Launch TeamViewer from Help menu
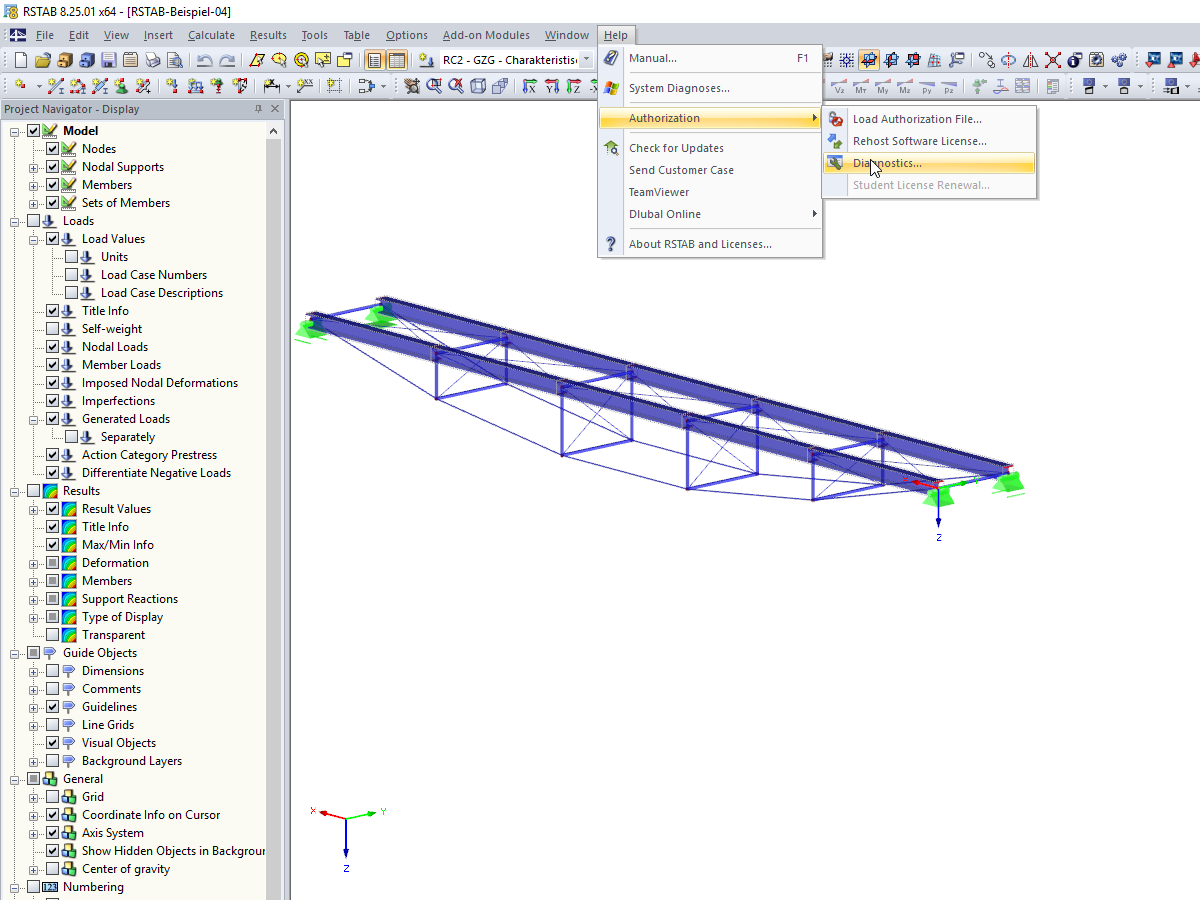 tap(710, 192)
